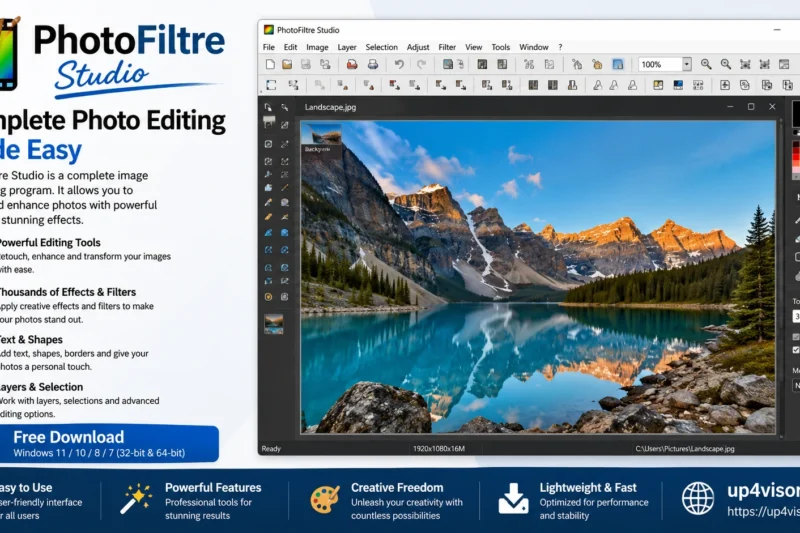Click landscape preview thumbnail below tool palette
Screen dimensions: 800x533
point(273,324)
